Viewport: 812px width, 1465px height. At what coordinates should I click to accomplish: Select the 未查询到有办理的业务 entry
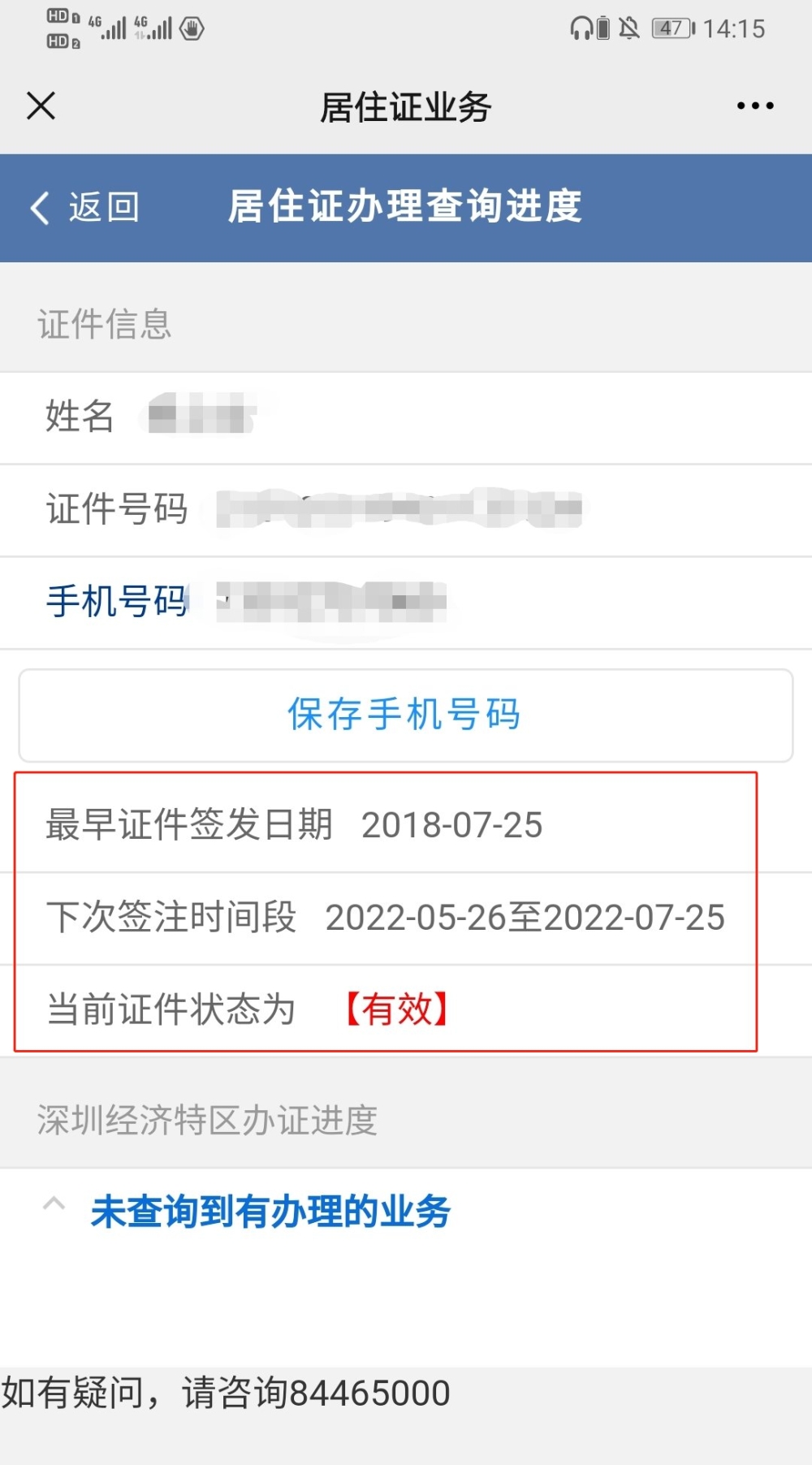[270, 1212]
